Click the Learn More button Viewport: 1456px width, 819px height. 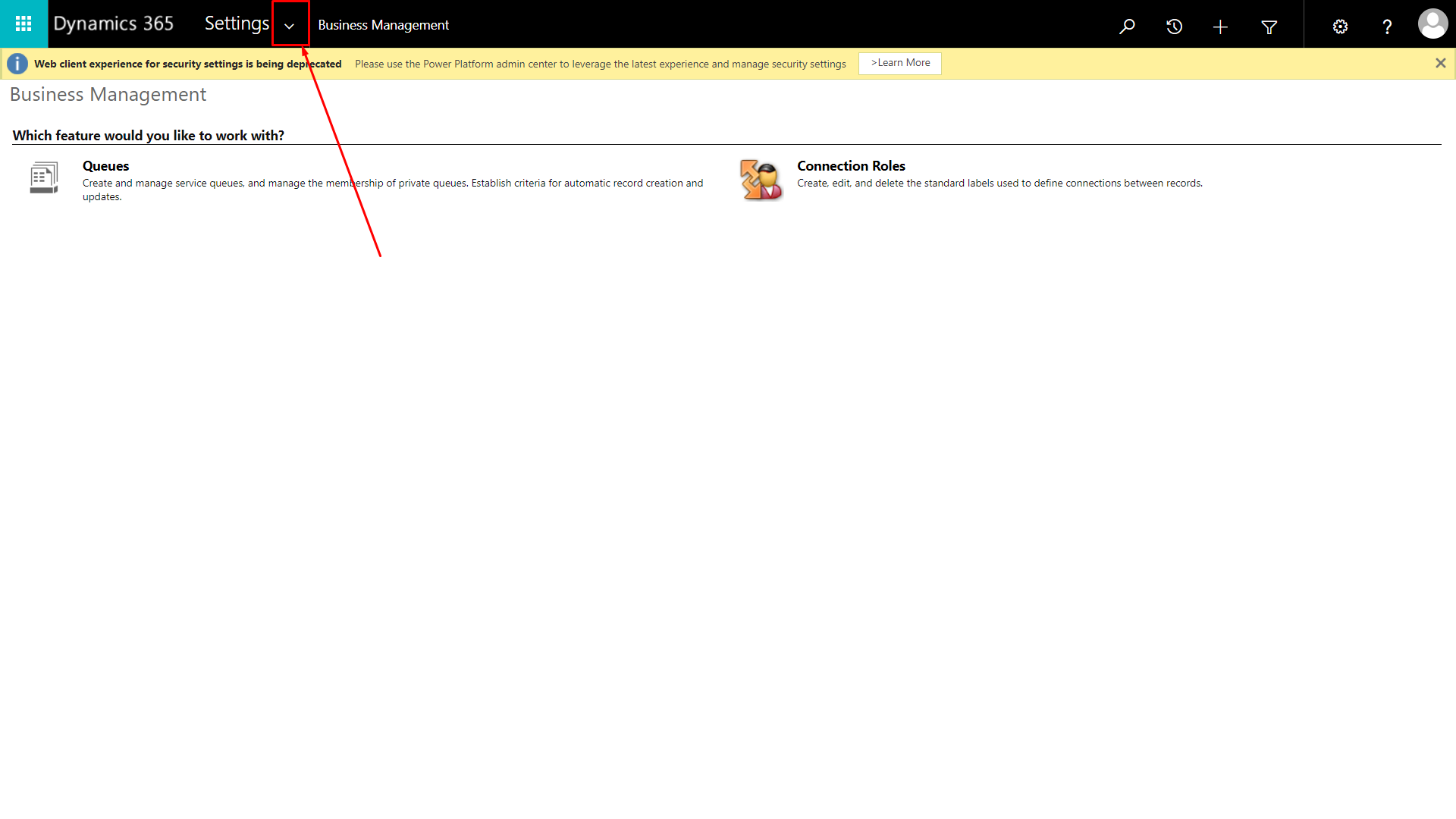pos(900,63)
